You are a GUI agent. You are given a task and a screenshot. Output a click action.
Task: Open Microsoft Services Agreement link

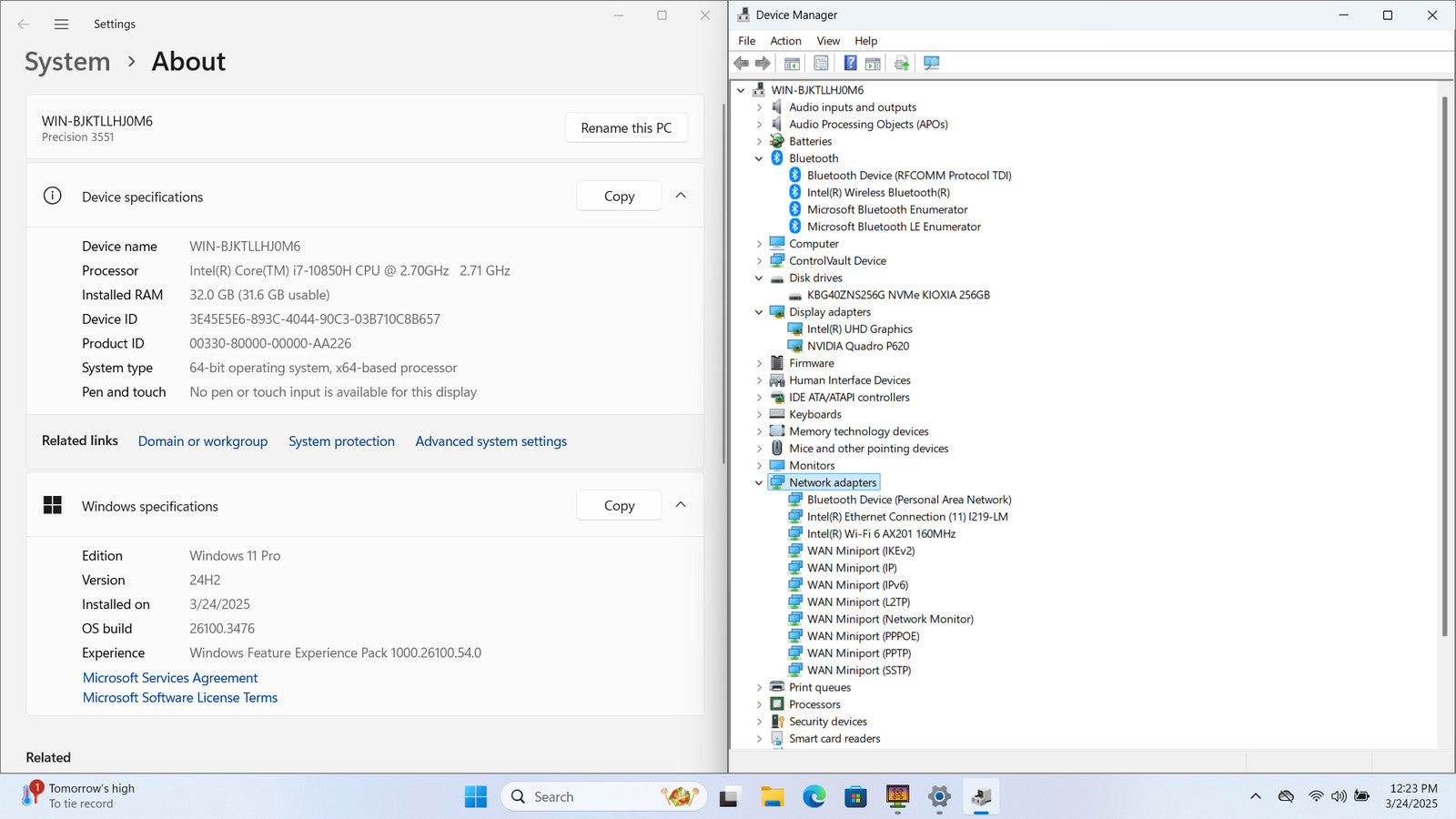(170, 678)
